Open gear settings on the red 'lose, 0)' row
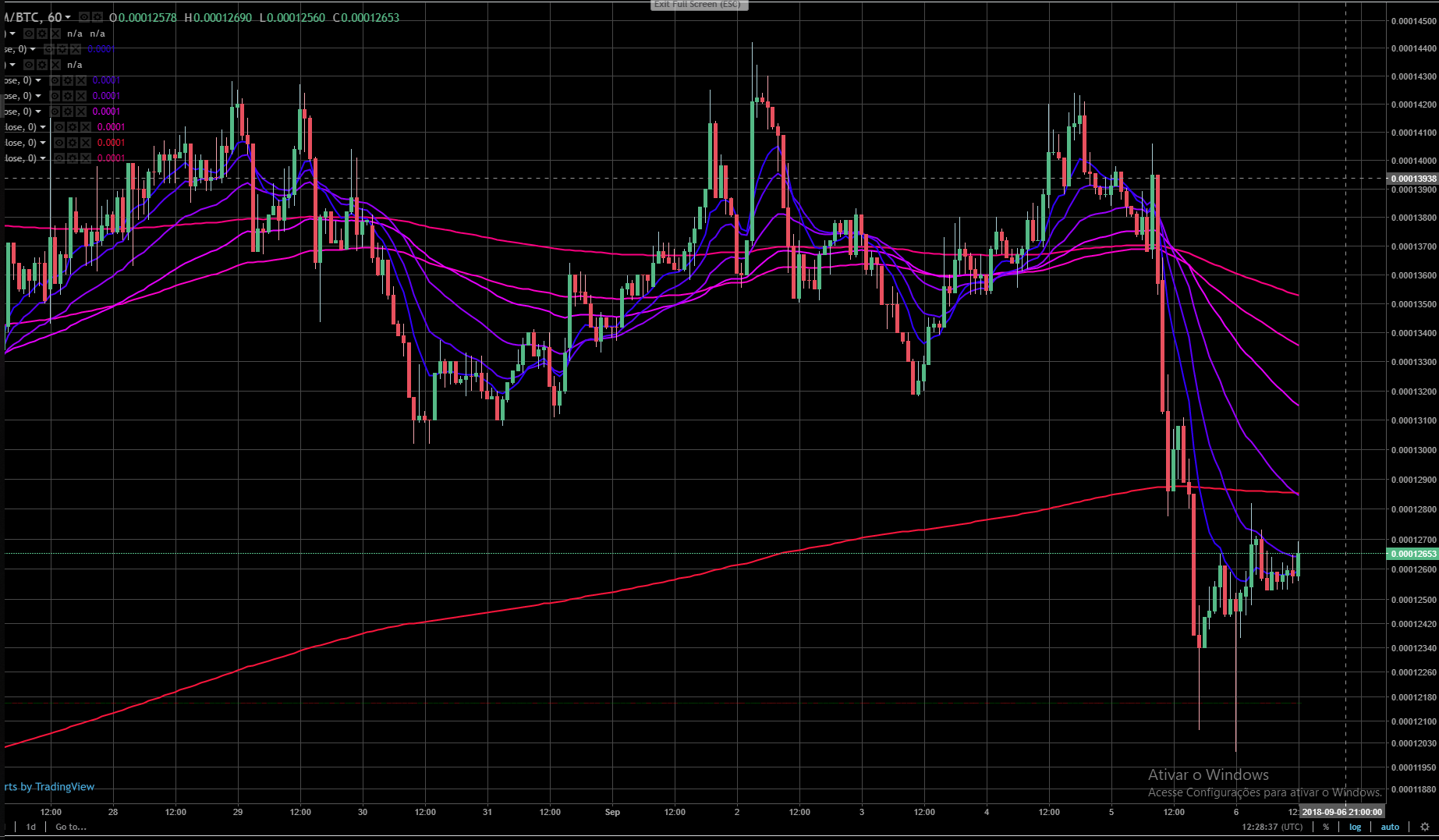The height and width of the screenshot is (840, 1439). pos(73,143)
